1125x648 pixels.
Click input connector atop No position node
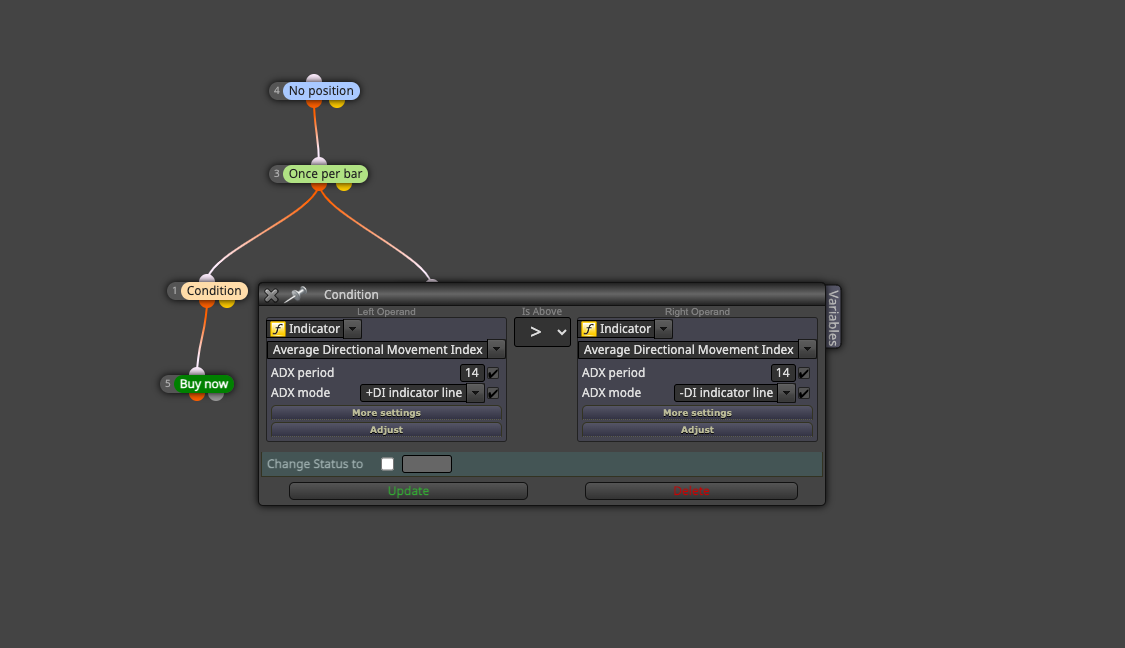[x=314, y=78]
